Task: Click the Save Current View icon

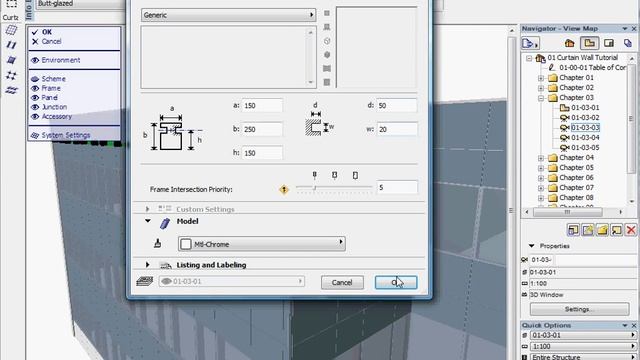Action: (573, 230)
